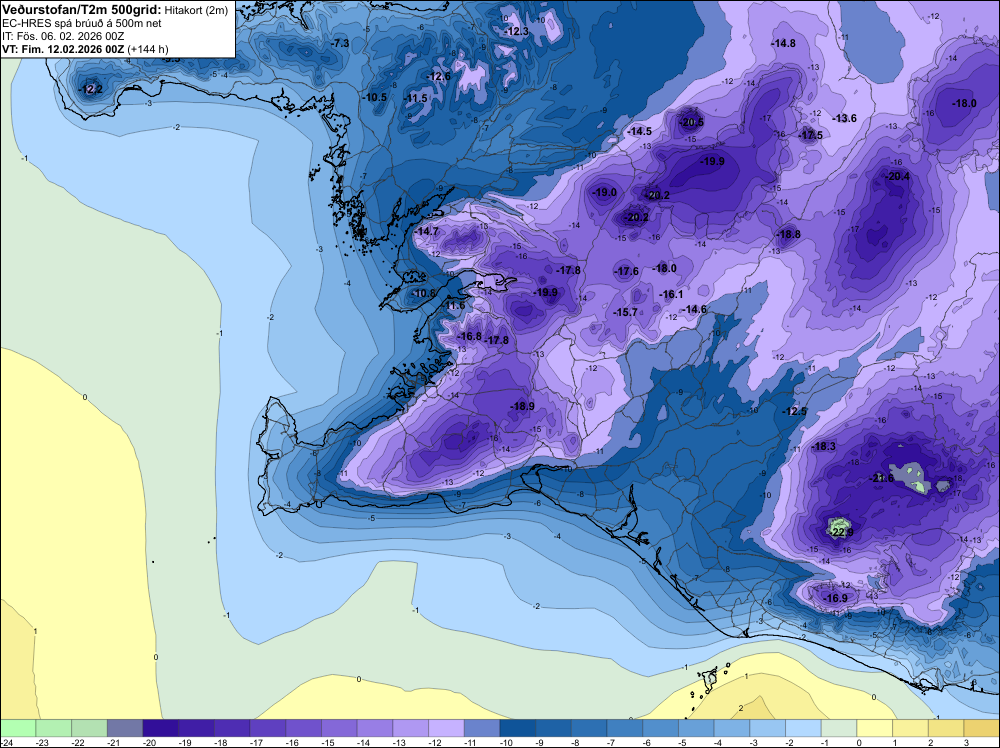Click the -20.4 temperature value on the map
The width and height of the screenshot is (1000, 748).
(898, 177)
